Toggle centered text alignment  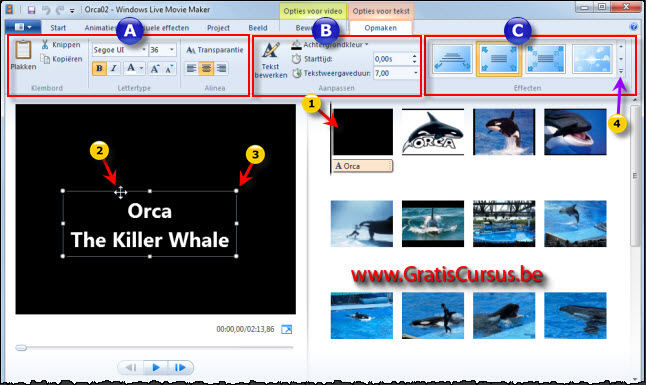pyautogui.click(x=206, y=68)
